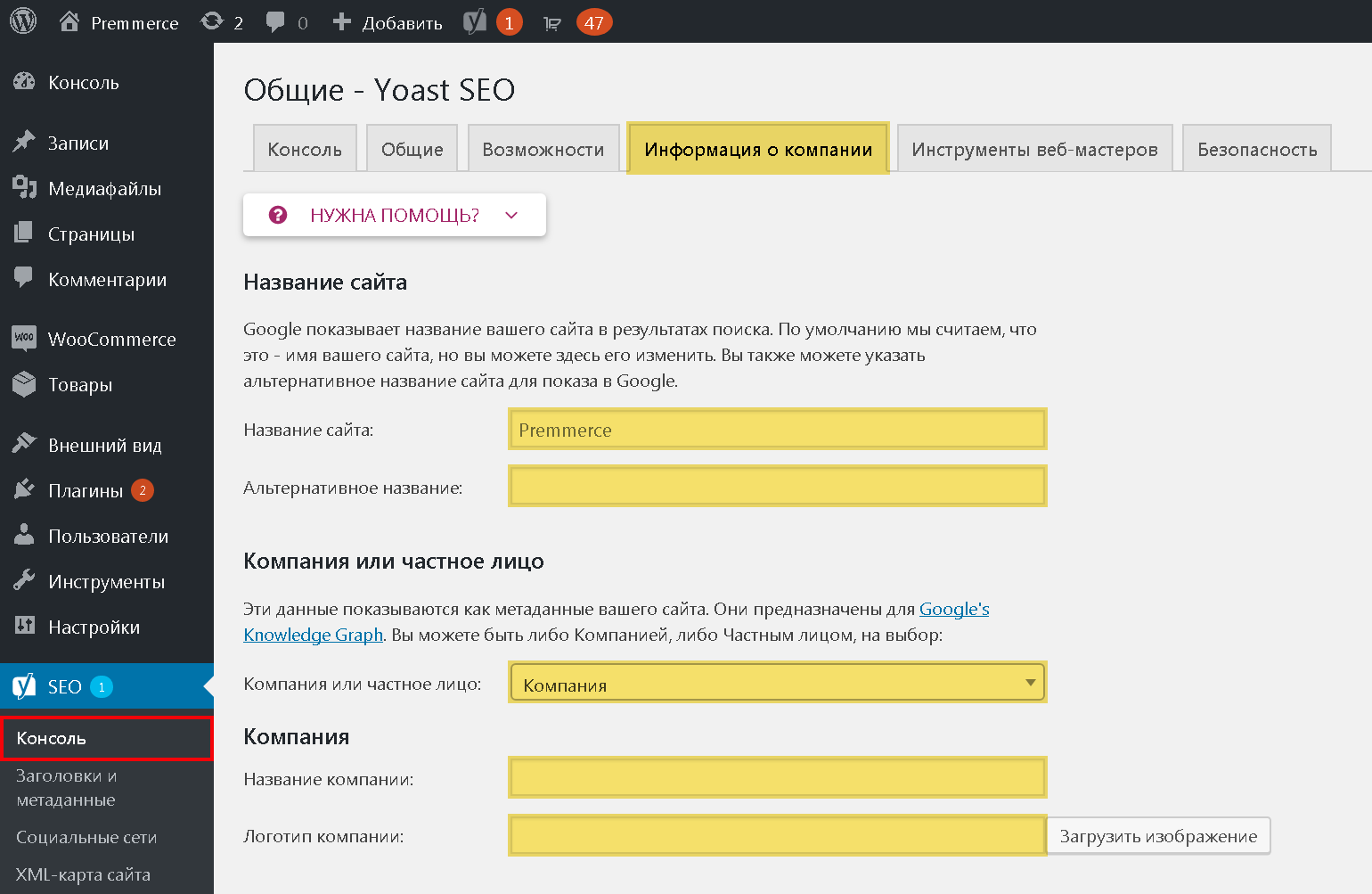Open the Yoast icon in admin bar

pyautogui.click(x=475, y=21)
